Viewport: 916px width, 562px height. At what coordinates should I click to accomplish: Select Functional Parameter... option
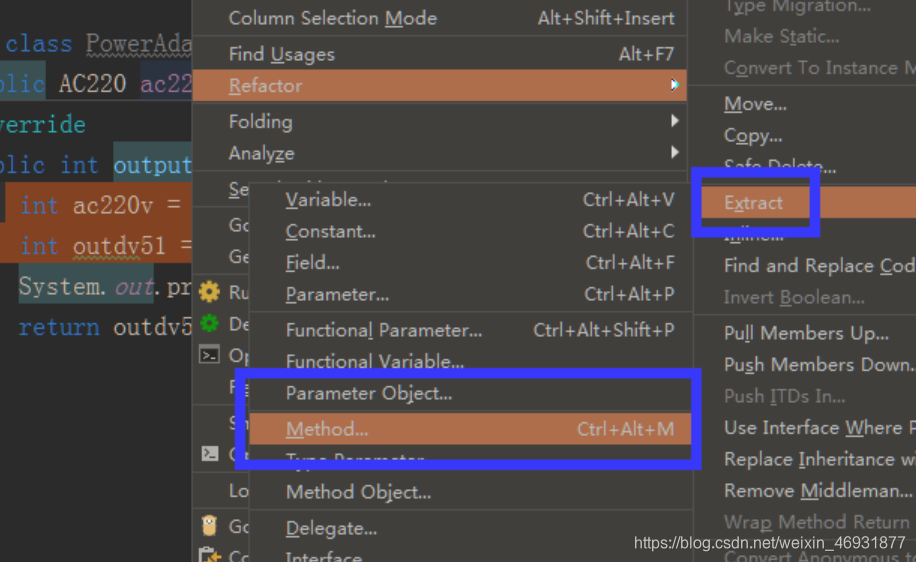471,331
